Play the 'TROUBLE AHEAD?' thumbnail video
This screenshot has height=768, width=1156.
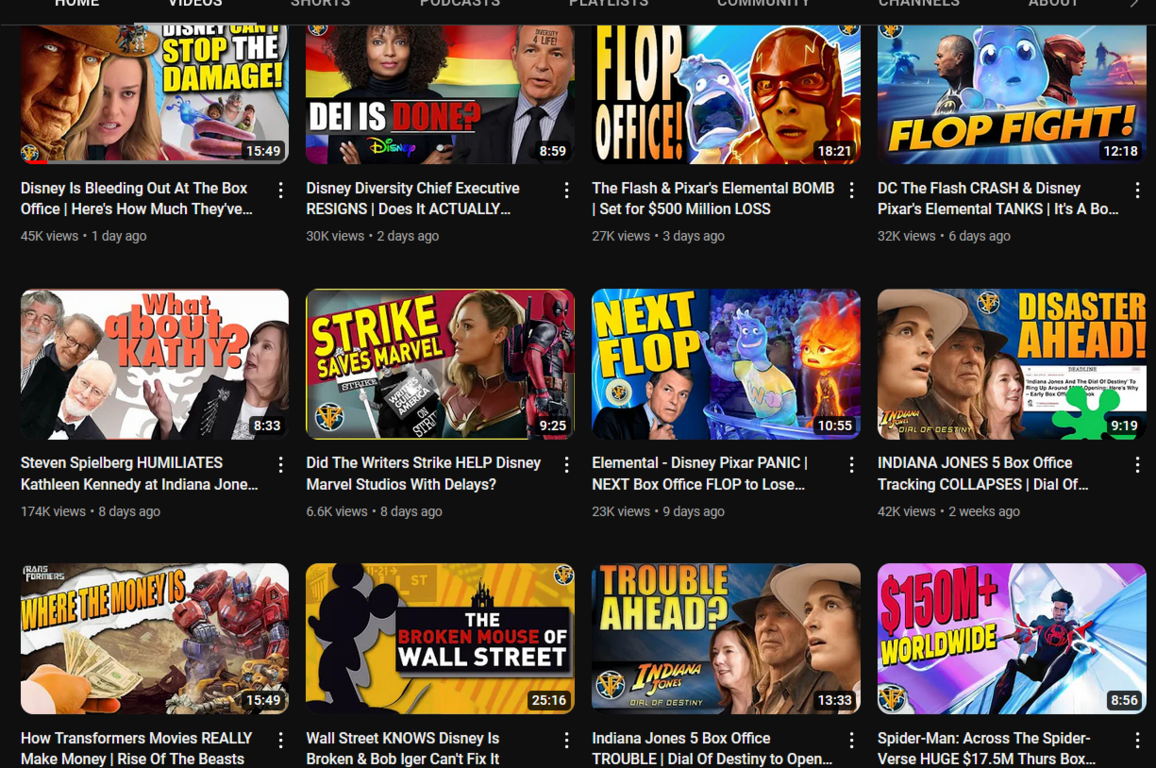tap(726, 639)
